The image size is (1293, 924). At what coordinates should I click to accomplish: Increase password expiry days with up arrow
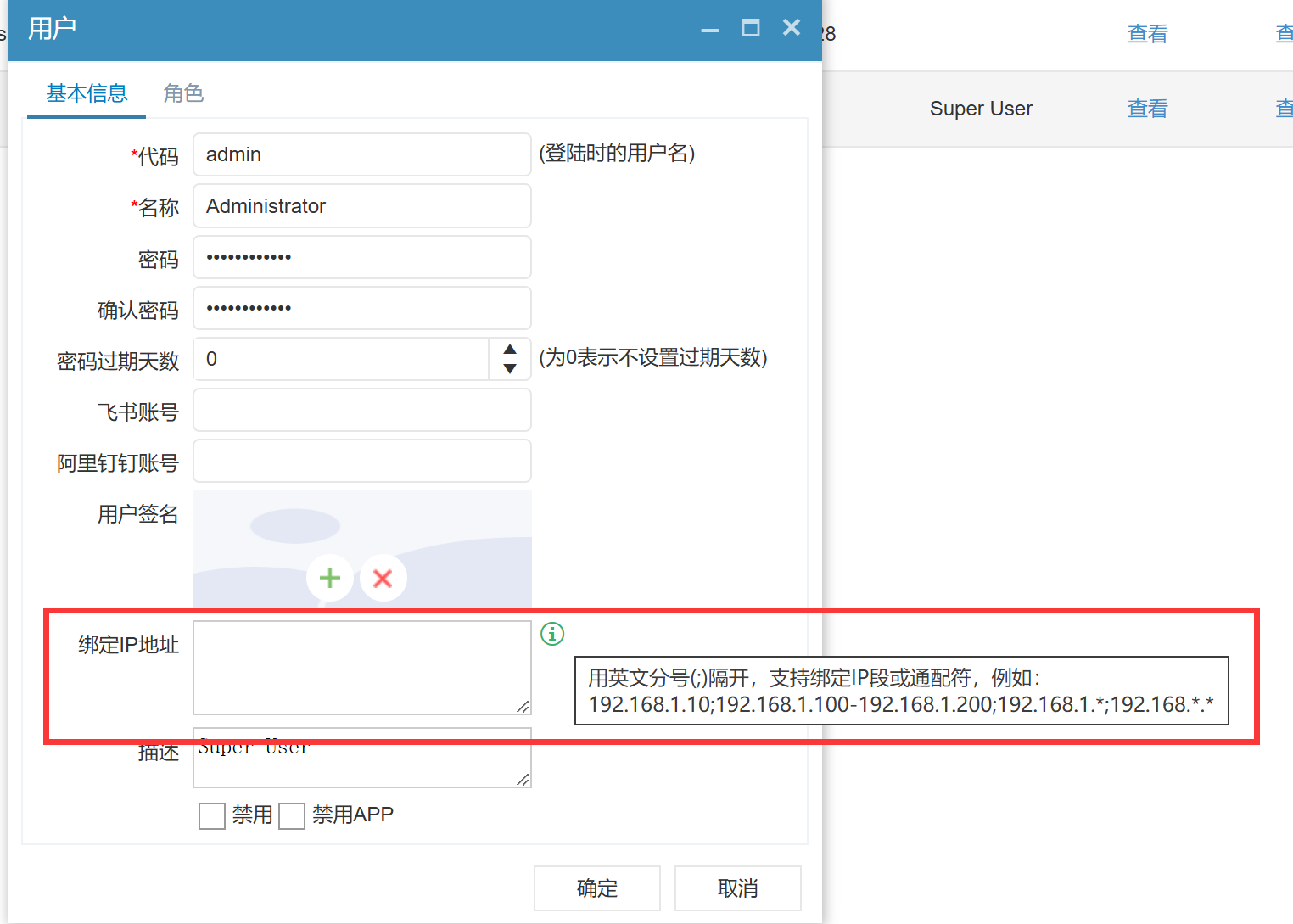(x=510, y=350)
